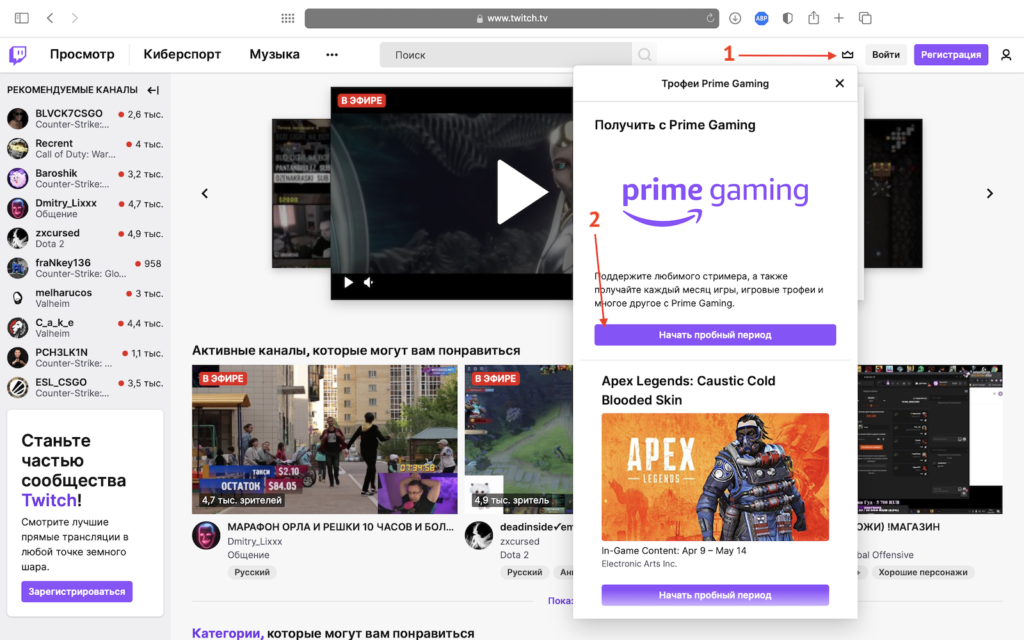Open the three-dots more menu
The image size is (1024, 640).
(x=332, y=55)
